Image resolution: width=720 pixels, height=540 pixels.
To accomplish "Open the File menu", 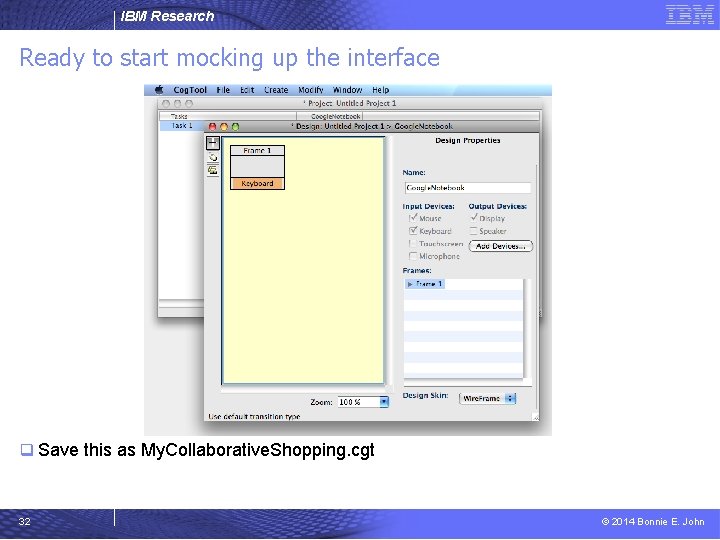I will point(223,90).
